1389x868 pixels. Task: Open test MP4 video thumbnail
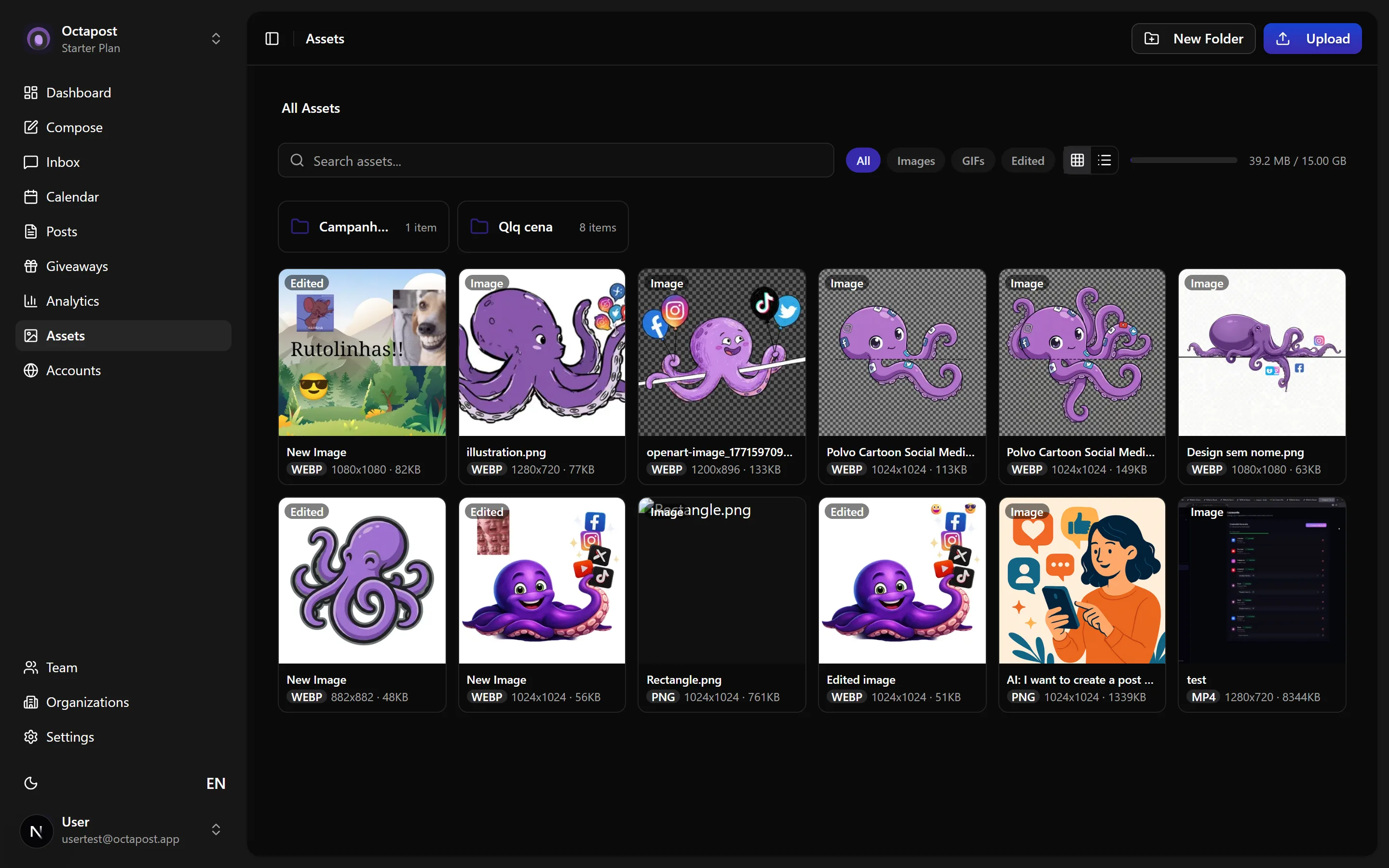pyautogui.click(x=1262, y=581)
